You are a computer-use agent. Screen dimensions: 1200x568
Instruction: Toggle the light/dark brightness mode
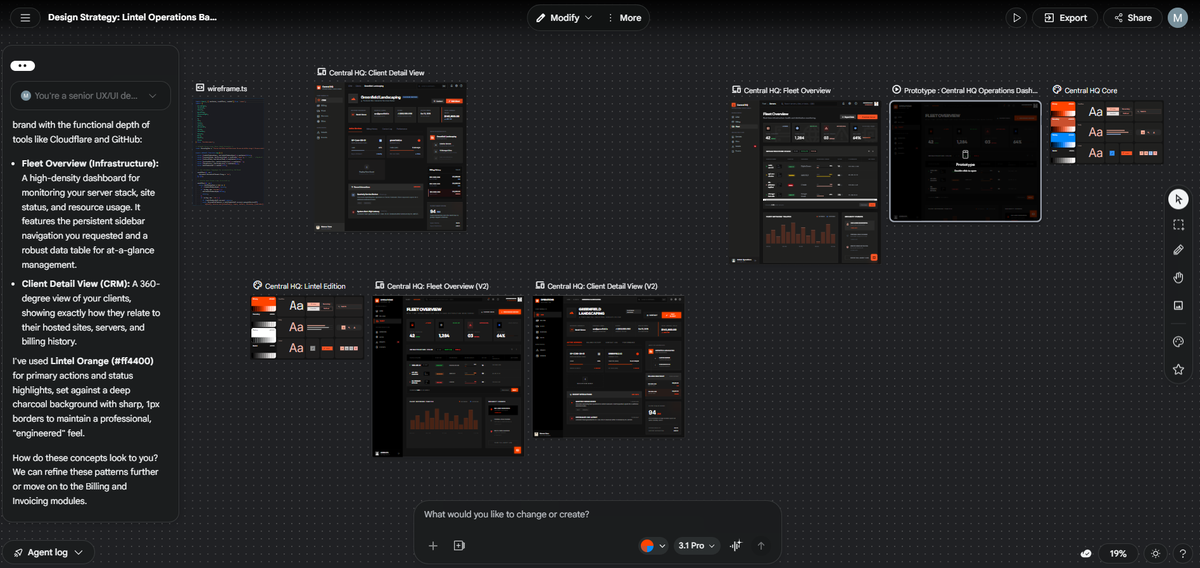coord(1156,553)
